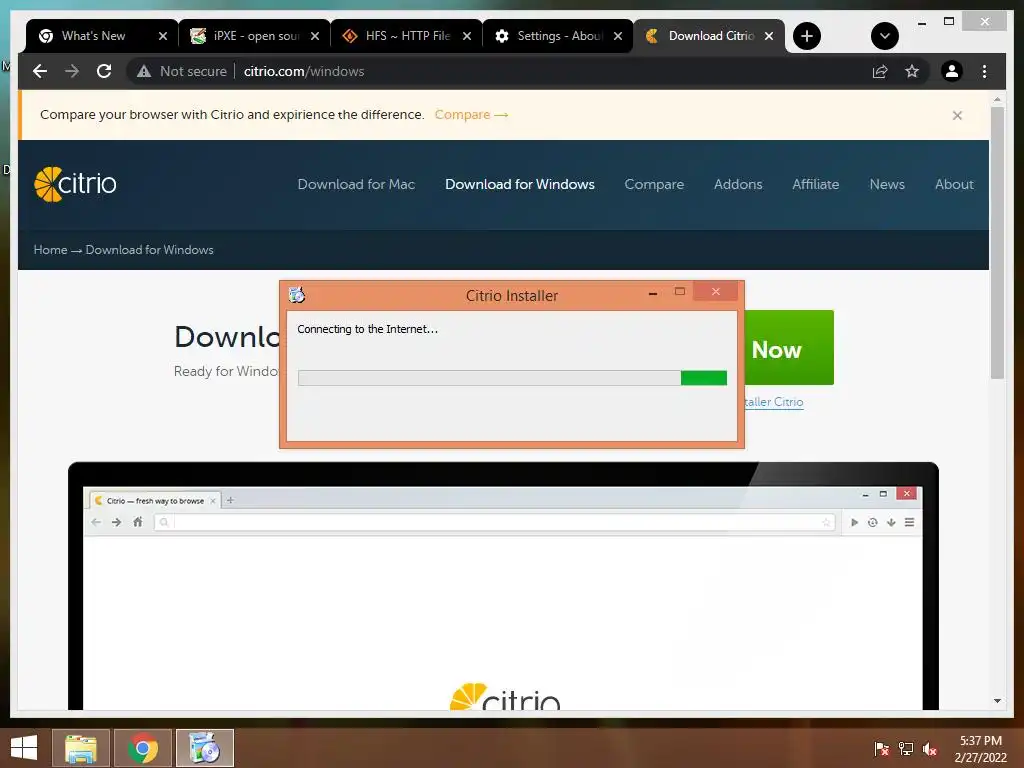Open File Explorer from taskbar
The height and width of the screenshot is (768, 1024).
[x=81, y=748]
